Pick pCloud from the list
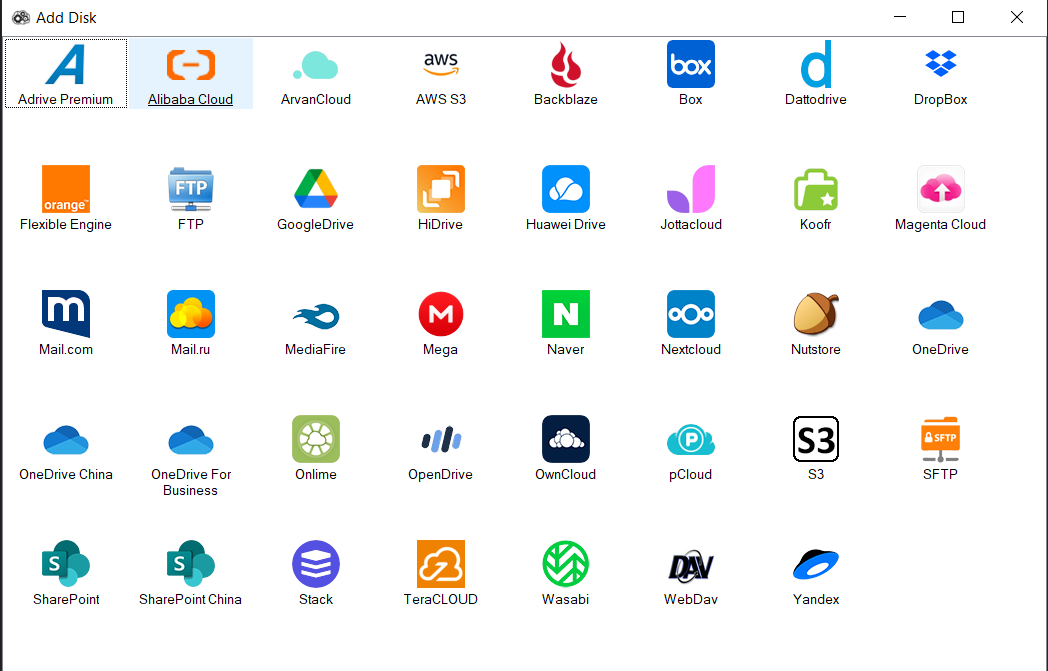The width and height of the screenshot is (1048, 671). [x=690, y=447]
